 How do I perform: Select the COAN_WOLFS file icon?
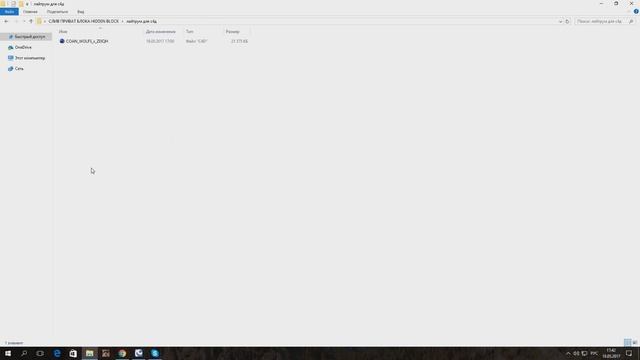[x=62, y=41]
